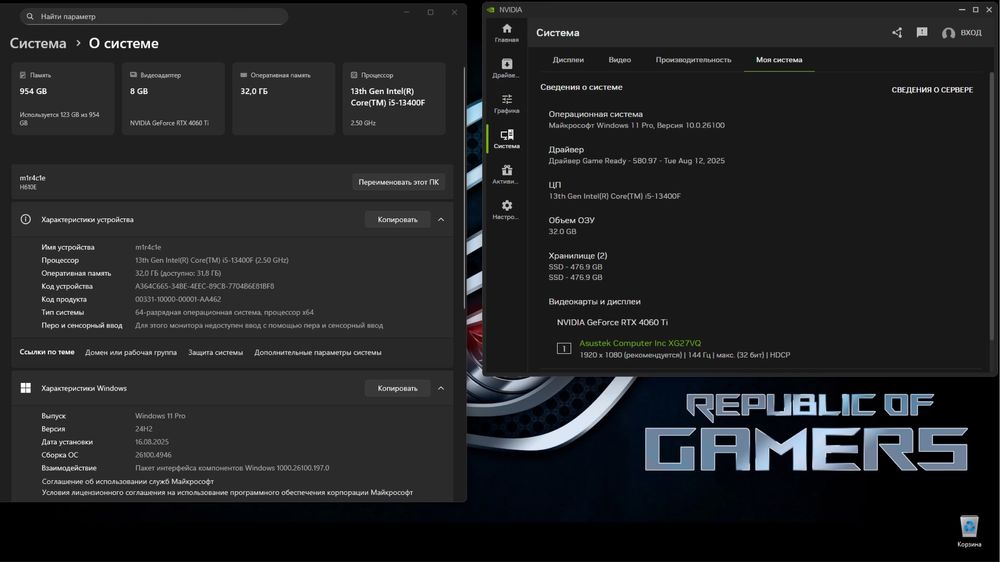Click the Объем ОЗУ 32.0 GB value
Screen dimensions: 1000x562
562,232
